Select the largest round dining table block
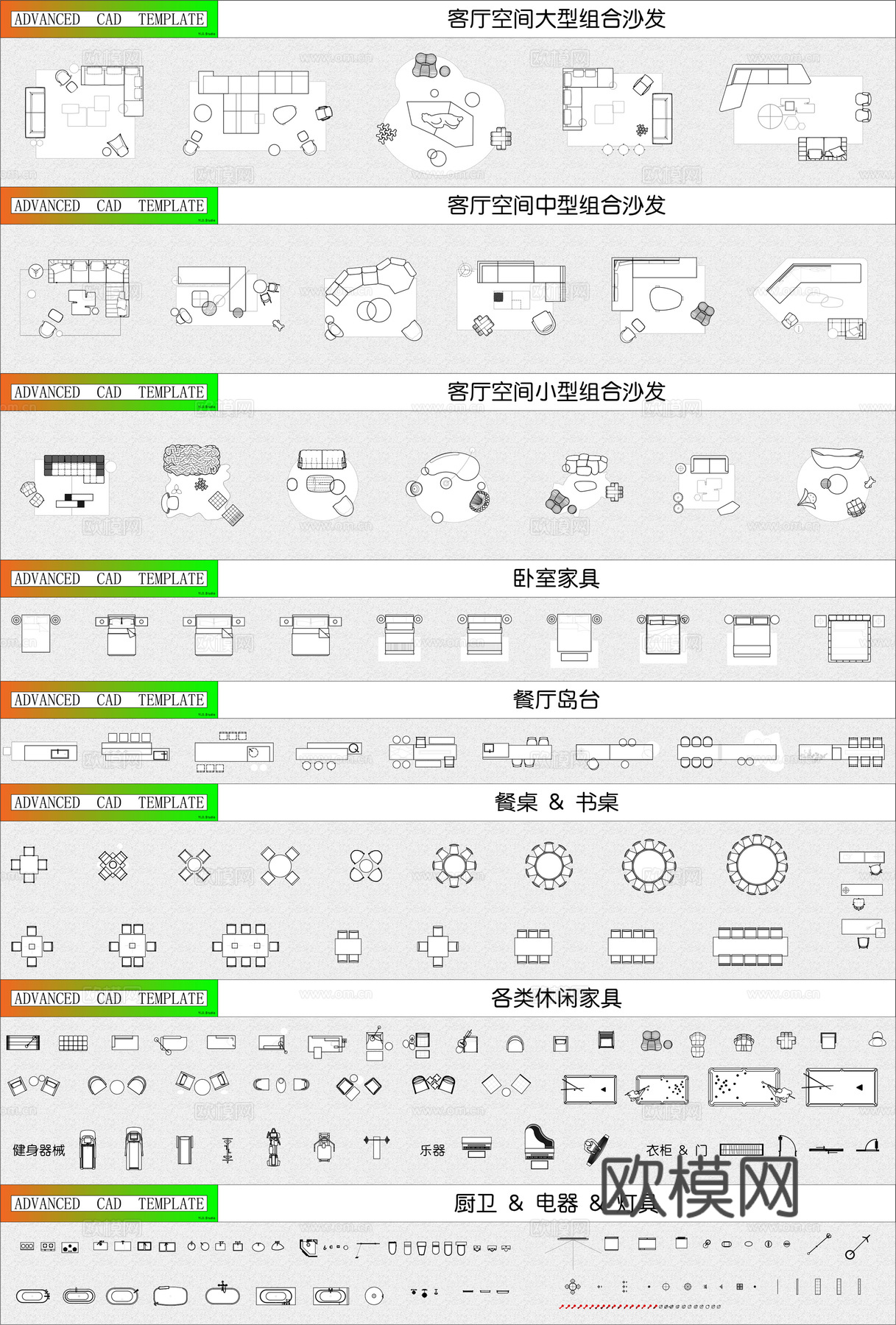This screenshot has height=1325, width=896. click(x=757, y=864)
